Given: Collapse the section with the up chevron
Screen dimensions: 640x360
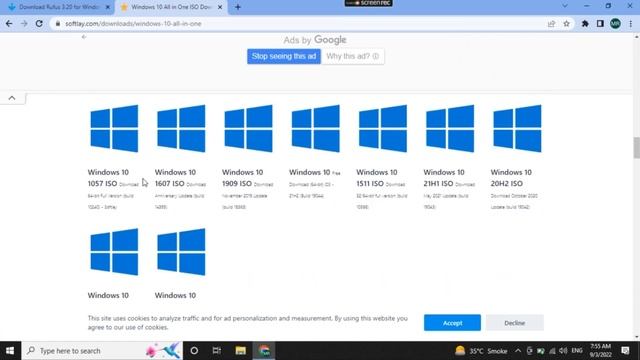Looking at the screenshot, I should coord(12,98).
